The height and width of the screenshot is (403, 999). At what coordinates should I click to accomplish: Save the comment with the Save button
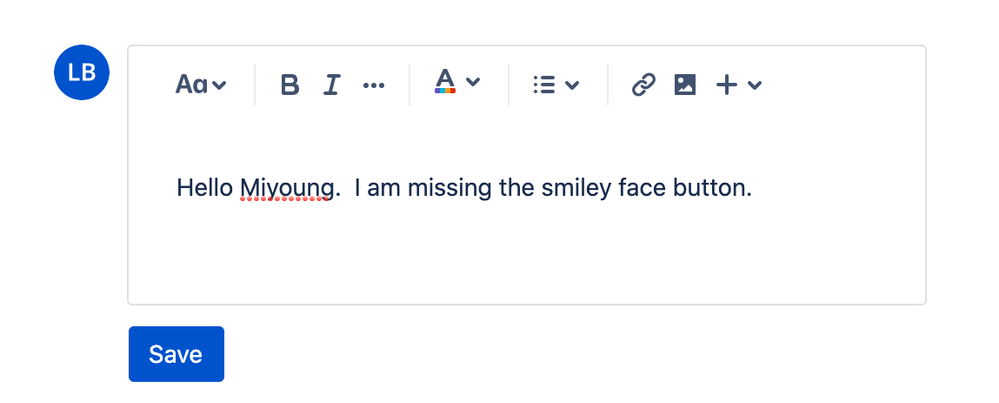click(x=176, y=354)
